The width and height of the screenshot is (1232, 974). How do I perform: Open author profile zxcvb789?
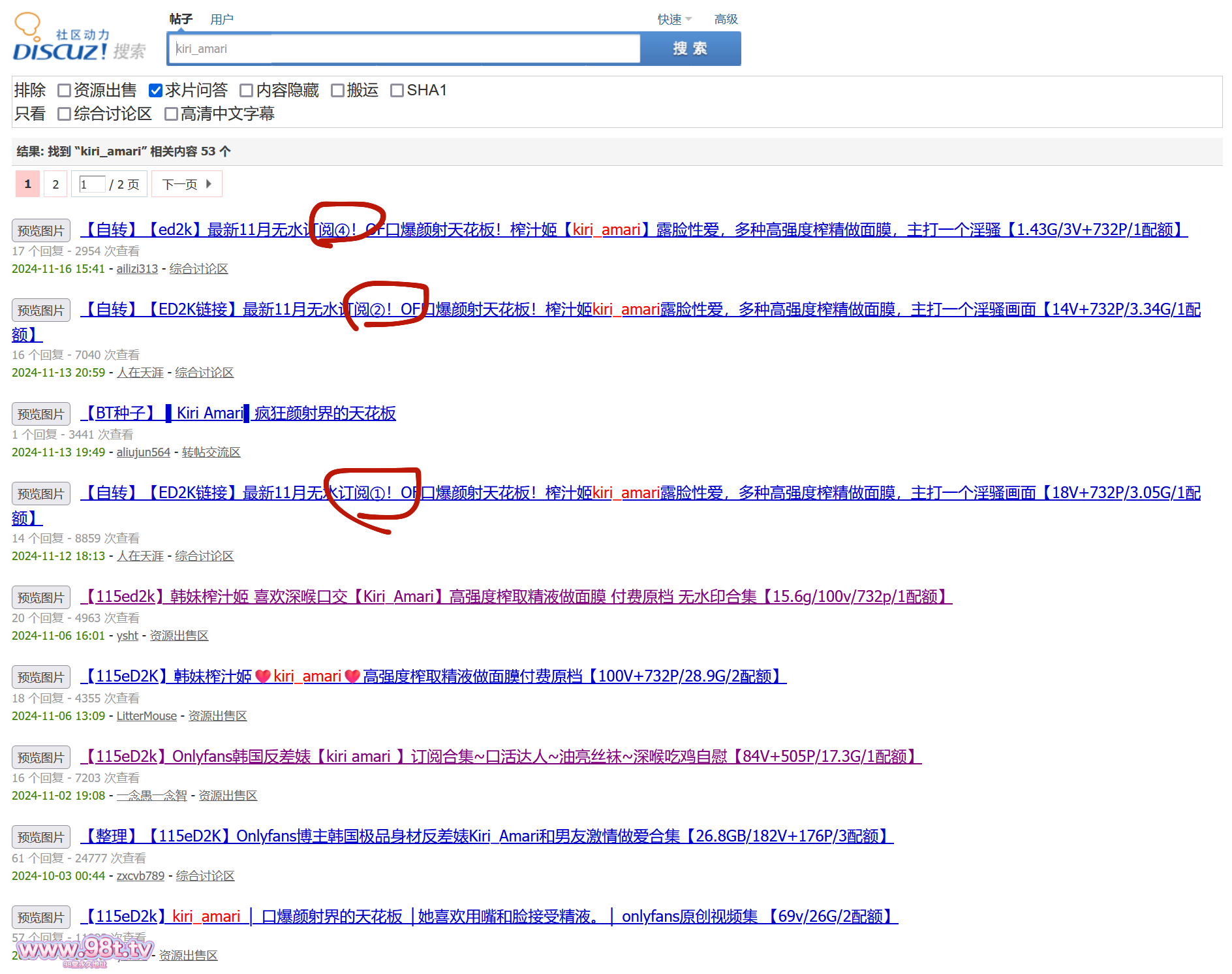(x=140, y=876)
